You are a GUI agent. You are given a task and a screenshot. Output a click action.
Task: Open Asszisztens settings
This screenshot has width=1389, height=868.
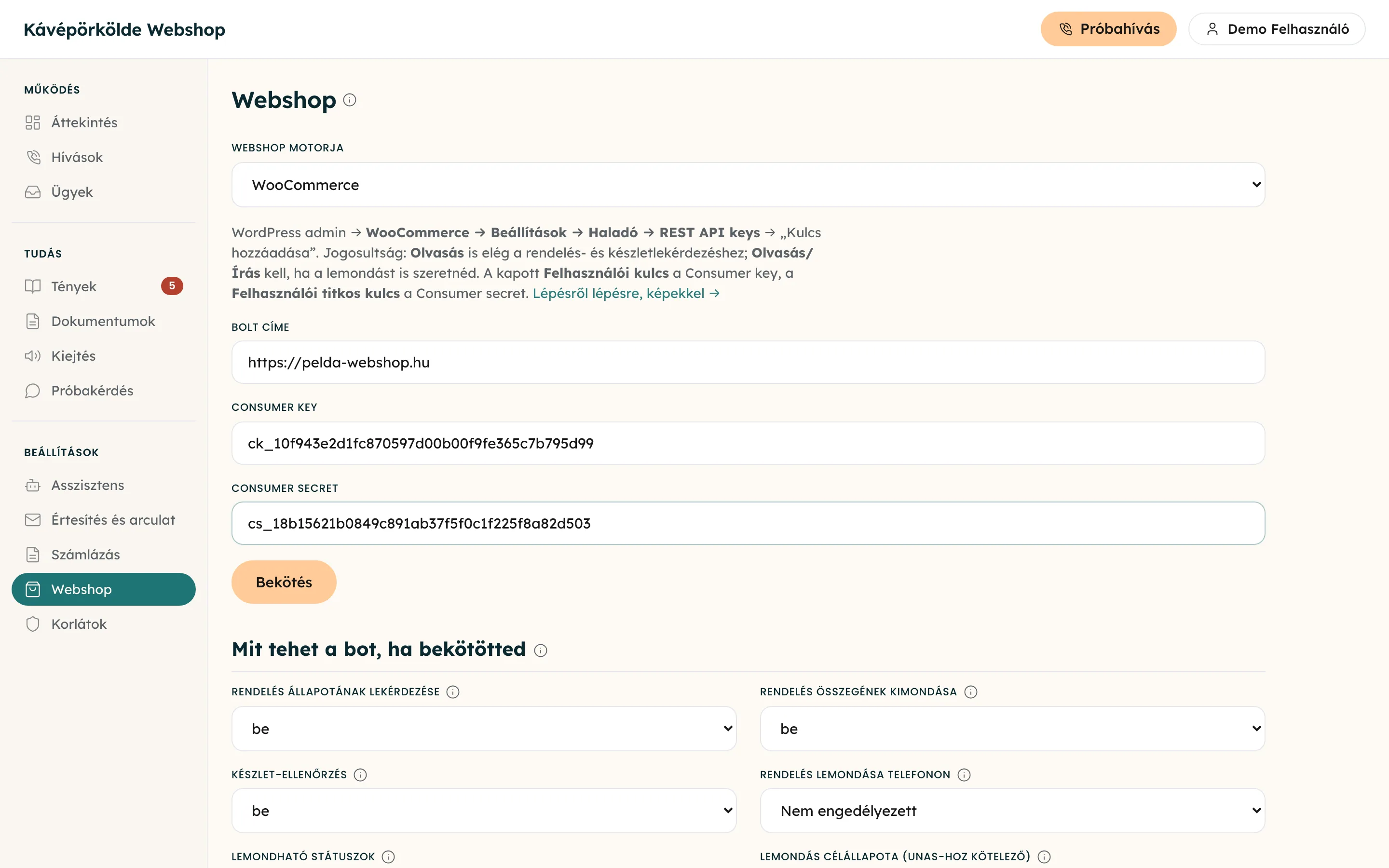103,485
